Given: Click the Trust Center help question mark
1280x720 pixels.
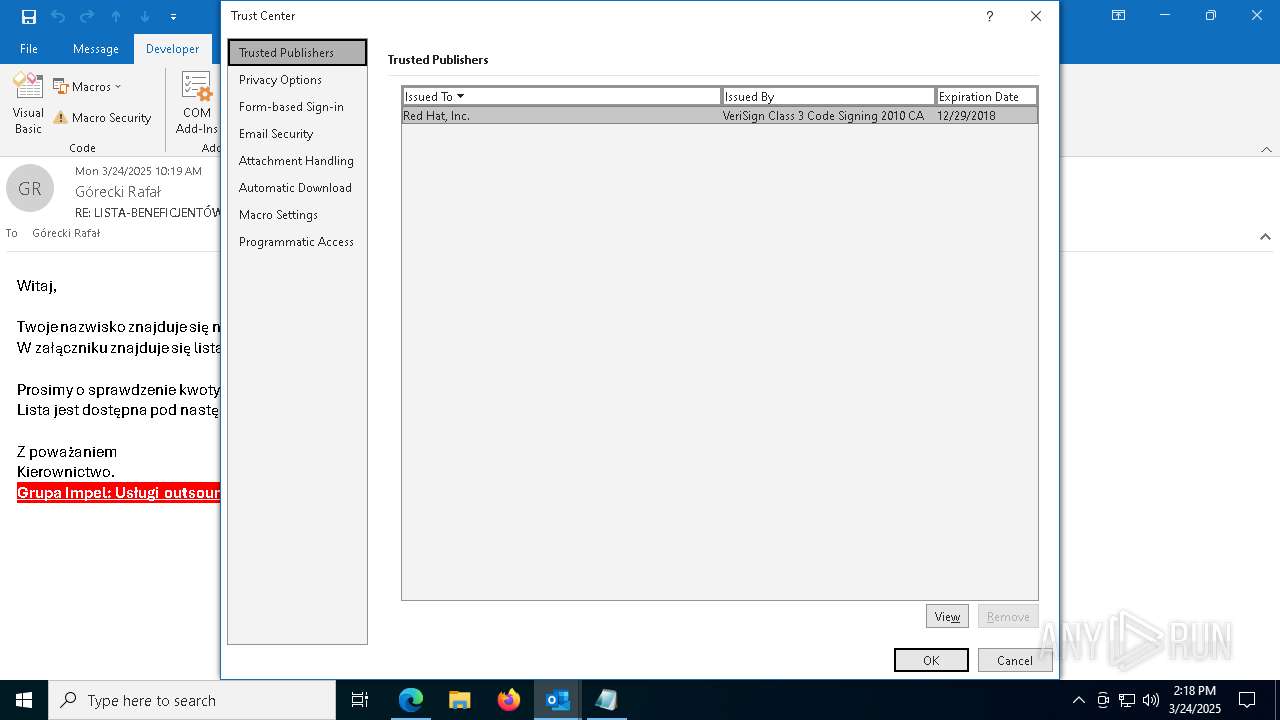Looking at the screenshot, I should [989, 16].
